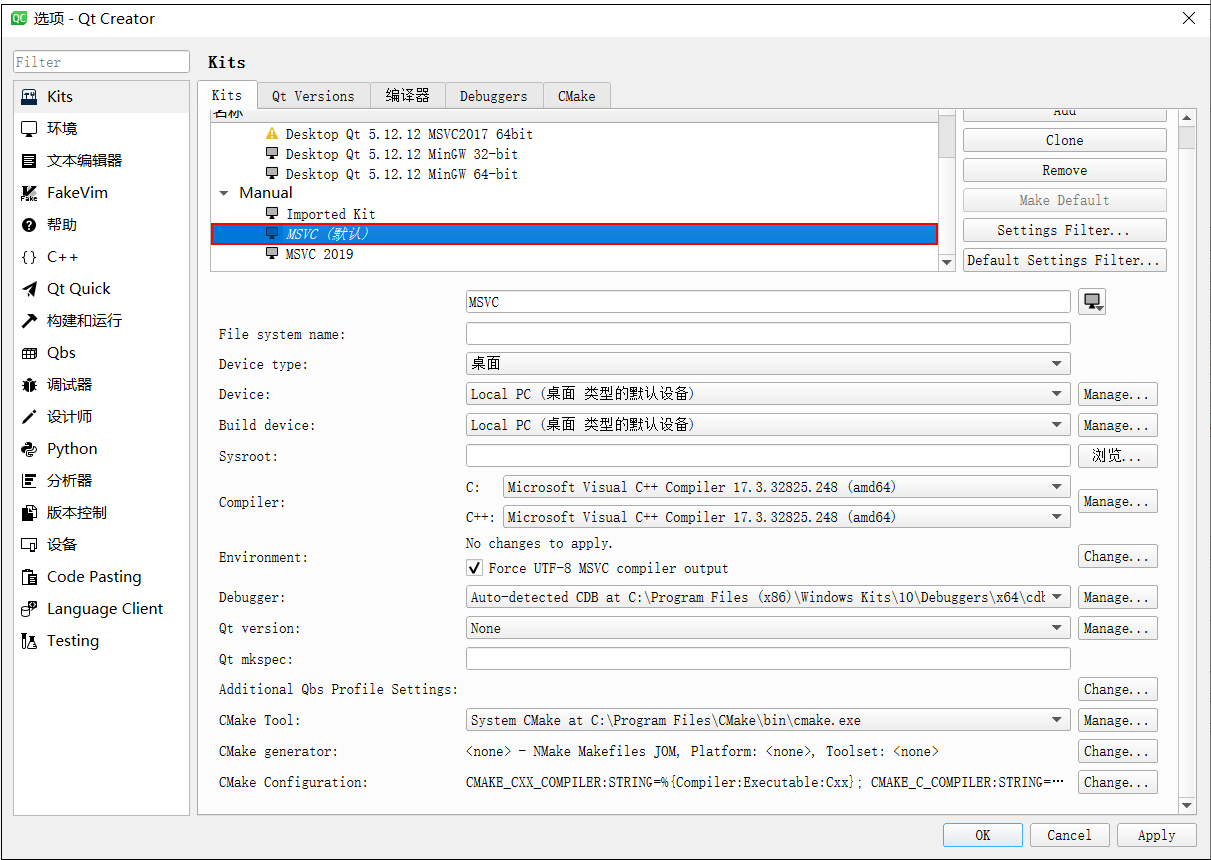The height and width of the screenshot is (860, 1211).
Task: Click the Sysroot input field
Action: [x=768, y=456]
